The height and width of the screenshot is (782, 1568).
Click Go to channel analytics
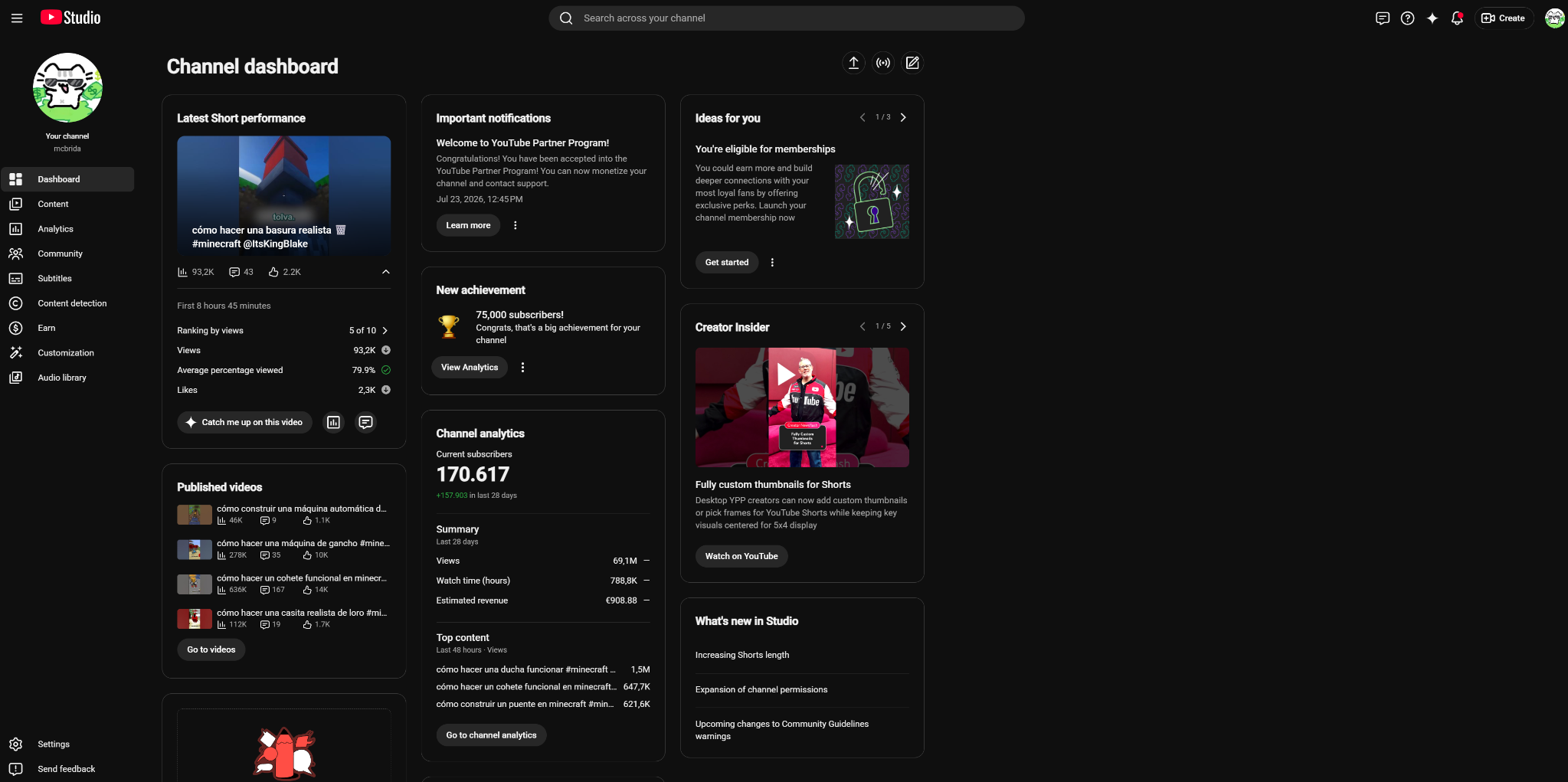[x=491, y=735]
